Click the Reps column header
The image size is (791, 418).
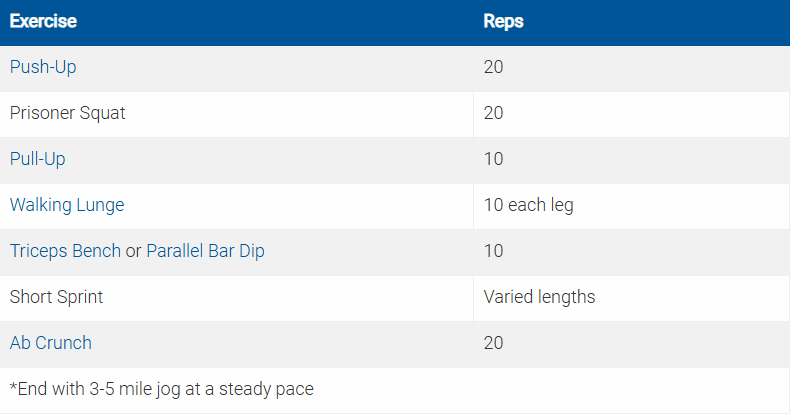(x=503, y=22)
